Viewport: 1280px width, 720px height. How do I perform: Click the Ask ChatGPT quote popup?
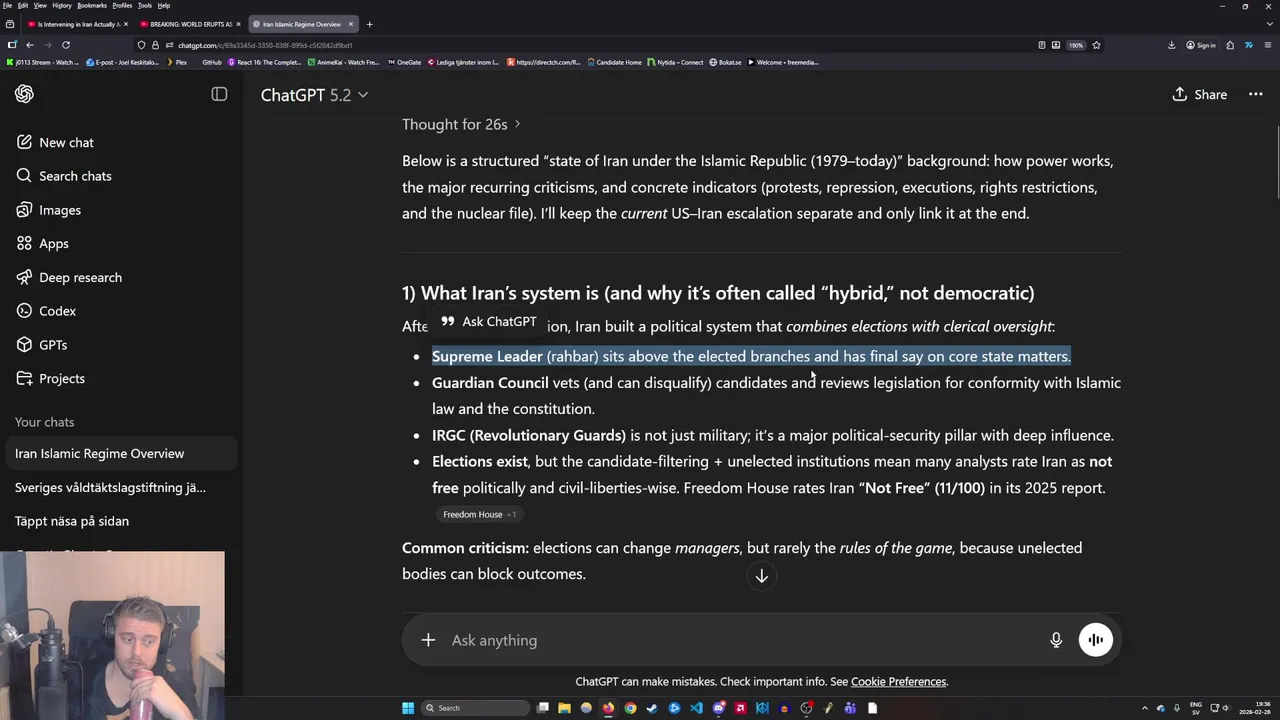(x=489, y=321)
